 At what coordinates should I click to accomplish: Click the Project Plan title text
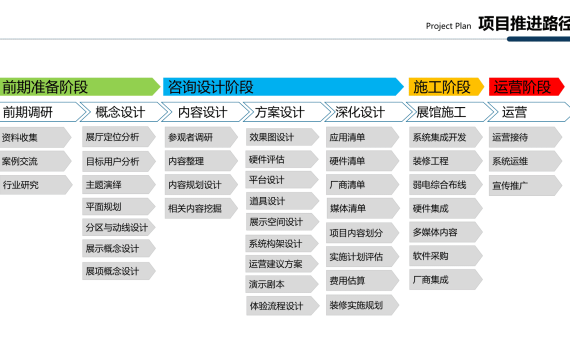[x=448, y=26]
